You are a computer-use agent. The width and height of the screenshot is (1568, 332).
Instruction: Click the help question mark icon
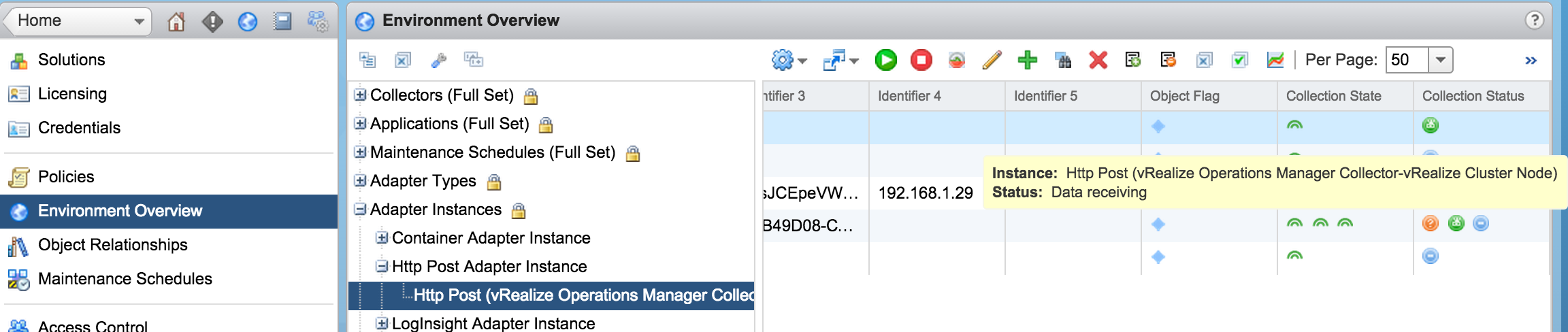click(1534, 20)
